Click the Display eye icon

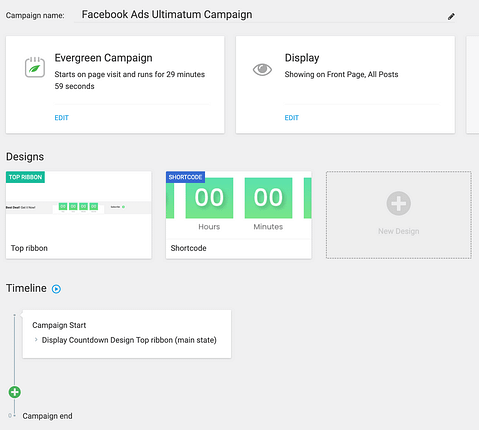point(262,70)
